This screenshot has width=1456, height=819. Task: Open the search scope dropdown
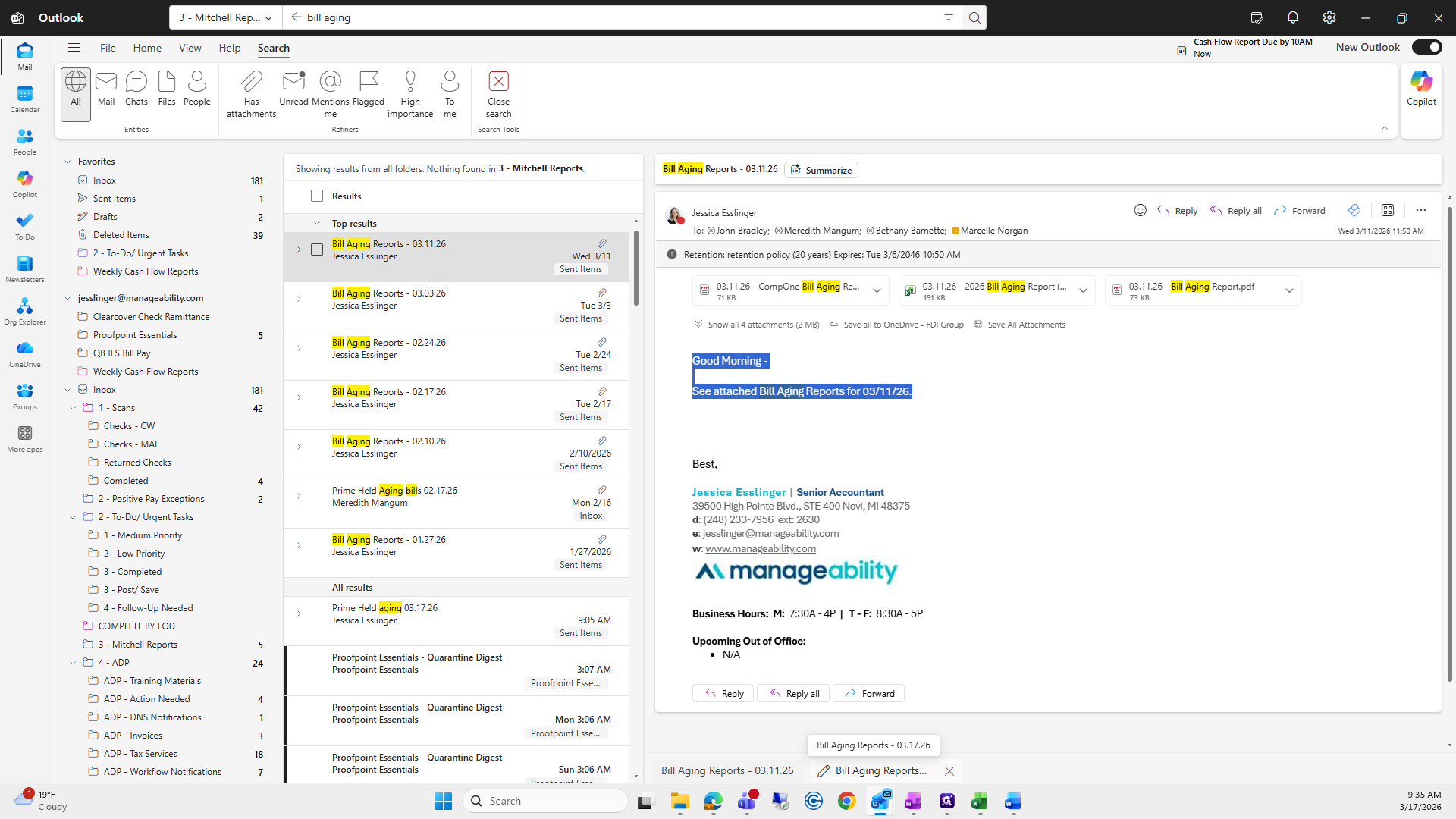click(x=225, y=17)
